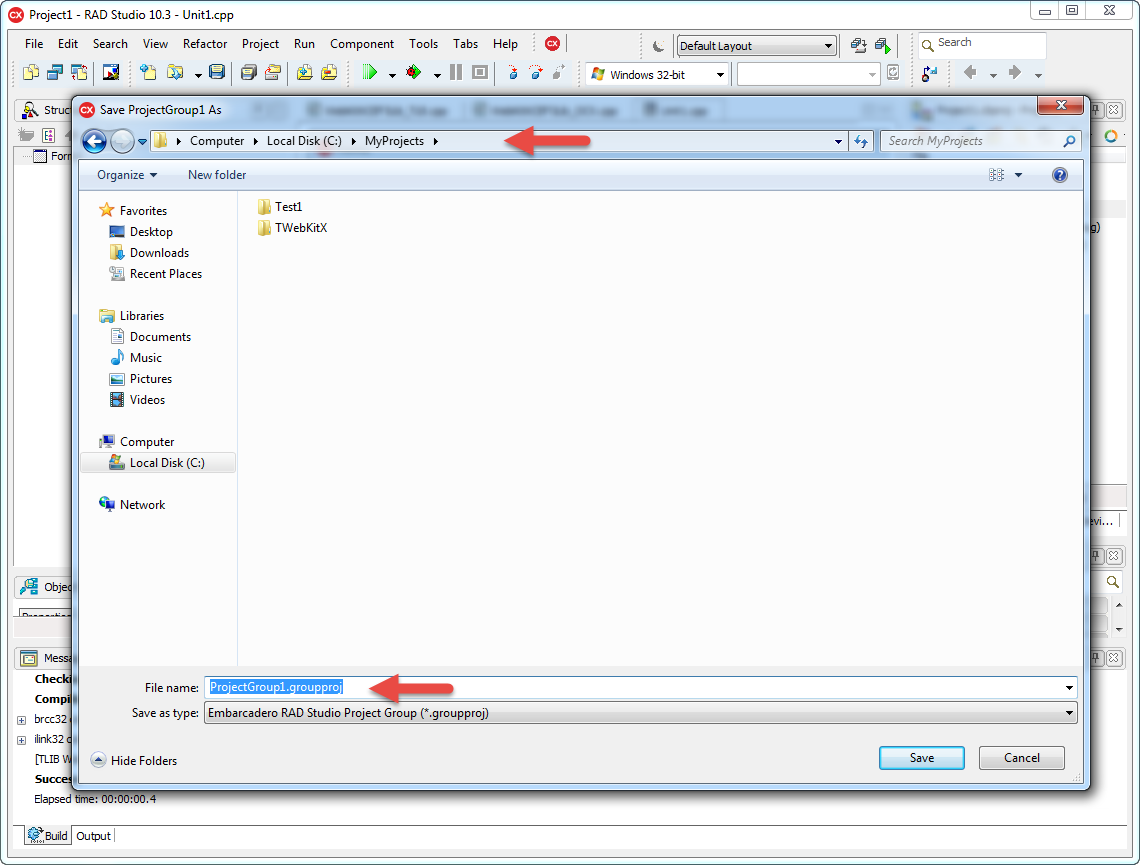Click the Program Reset stop icon

coord(480,73)
